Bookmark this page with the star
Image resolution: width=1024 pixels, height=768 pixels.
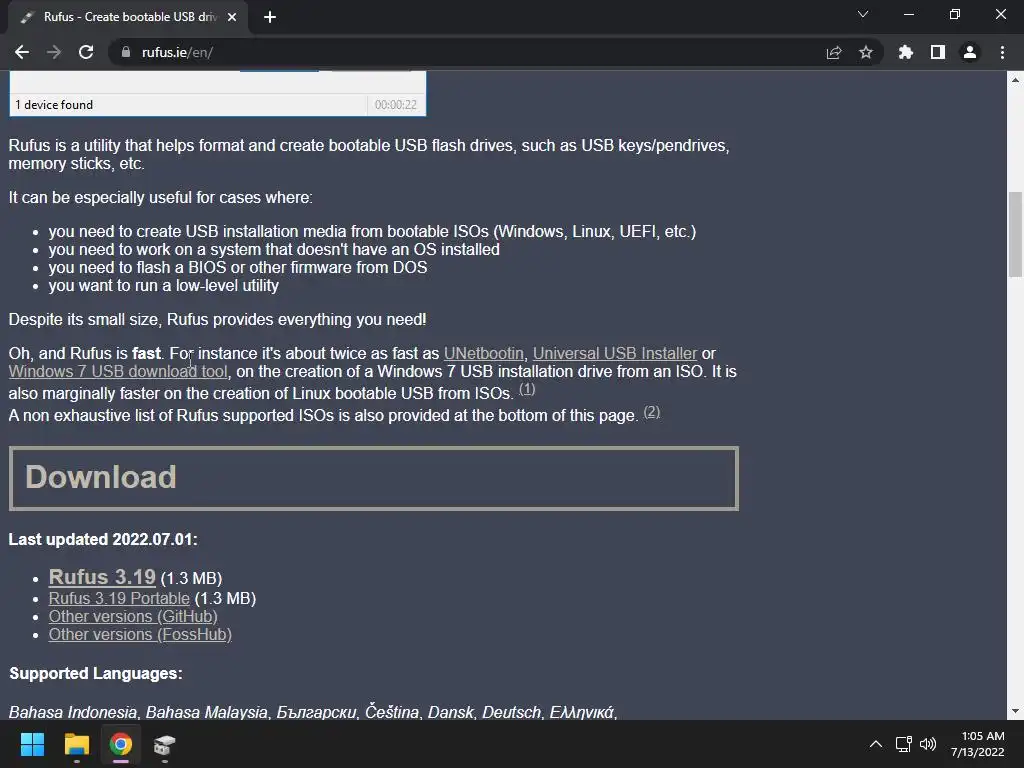click(866, 52)
